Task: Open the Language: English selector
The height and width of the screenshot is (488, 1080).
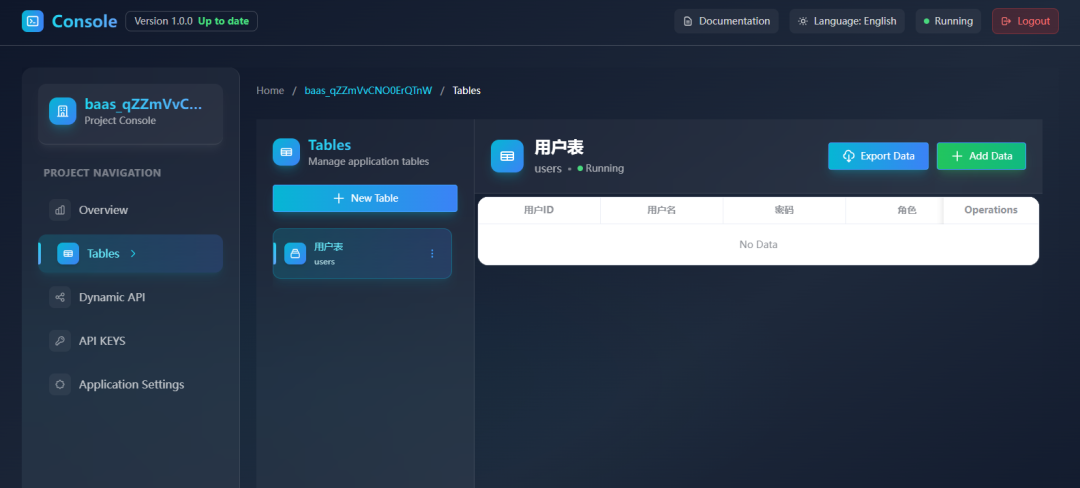Action: coord(847,21)
